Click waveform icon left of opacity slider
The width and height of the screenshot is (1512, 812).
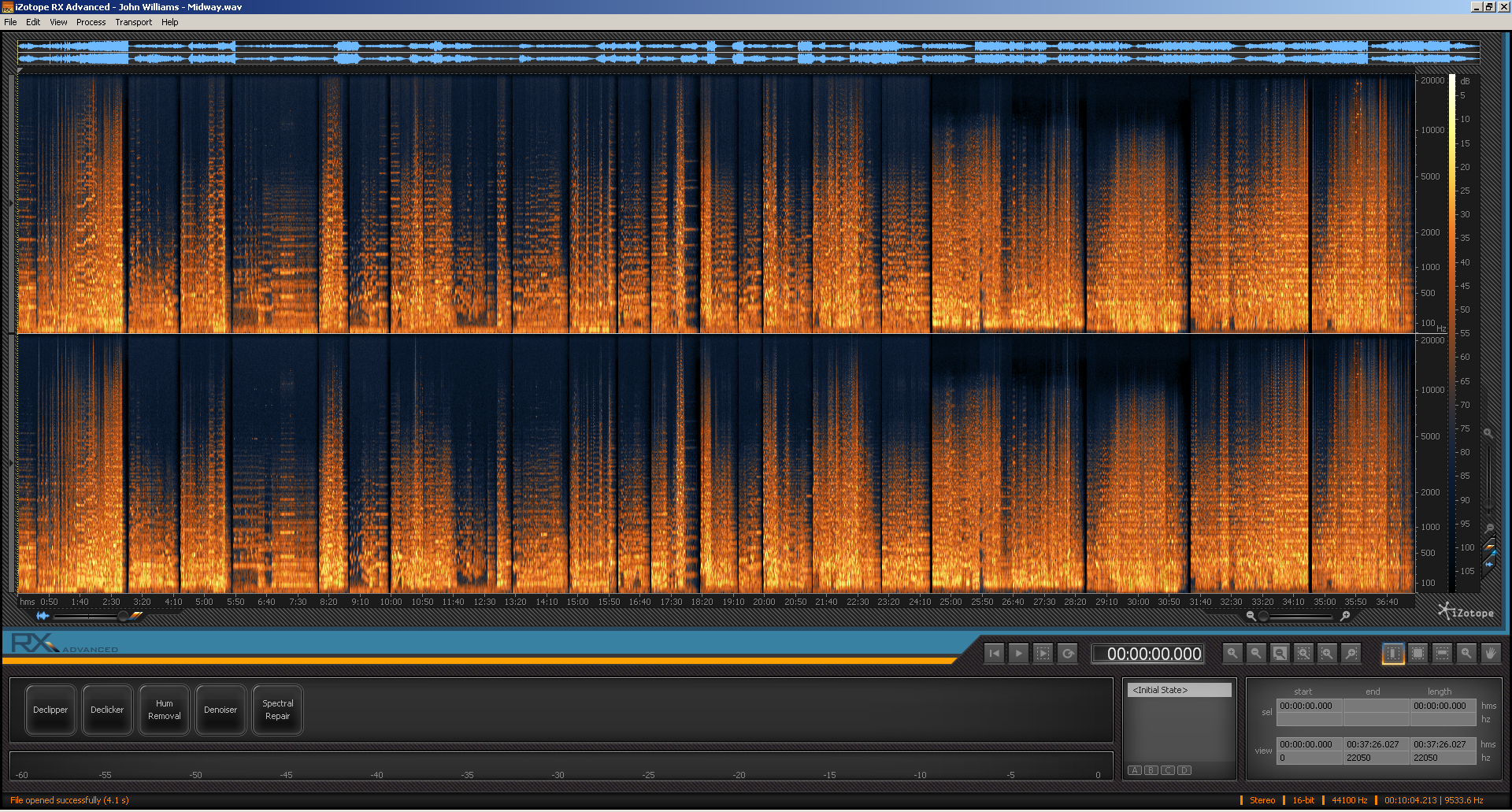[43, 616]
